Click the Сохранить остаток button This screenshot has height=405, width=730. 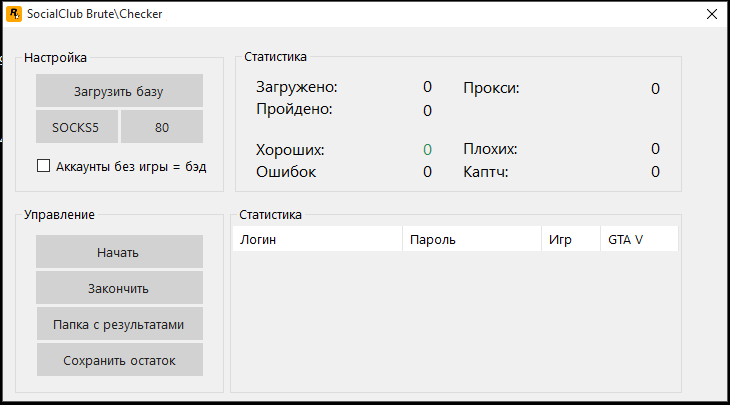[119, 360]
